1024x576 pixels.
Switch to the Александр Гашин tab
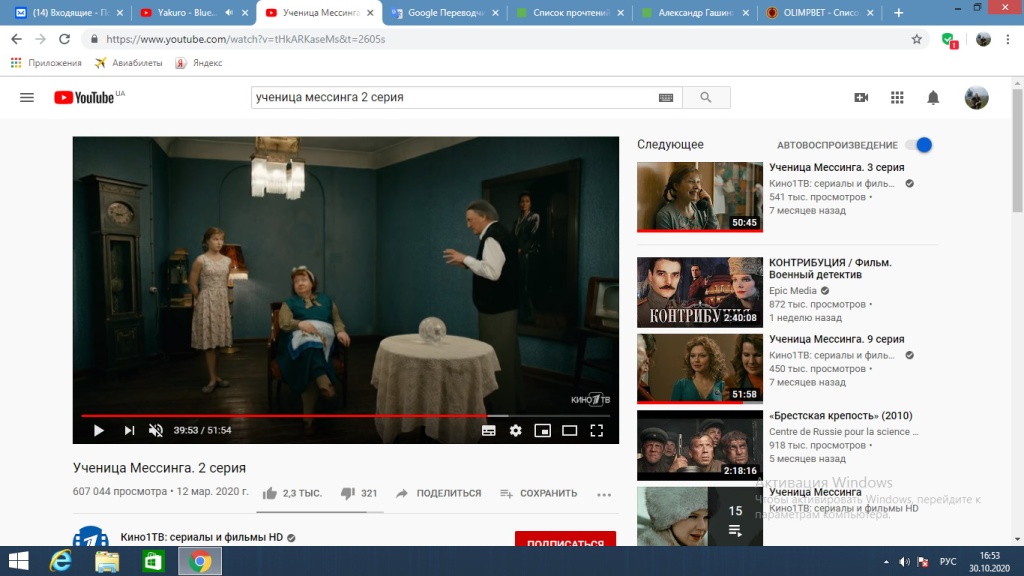click(695, 12)
